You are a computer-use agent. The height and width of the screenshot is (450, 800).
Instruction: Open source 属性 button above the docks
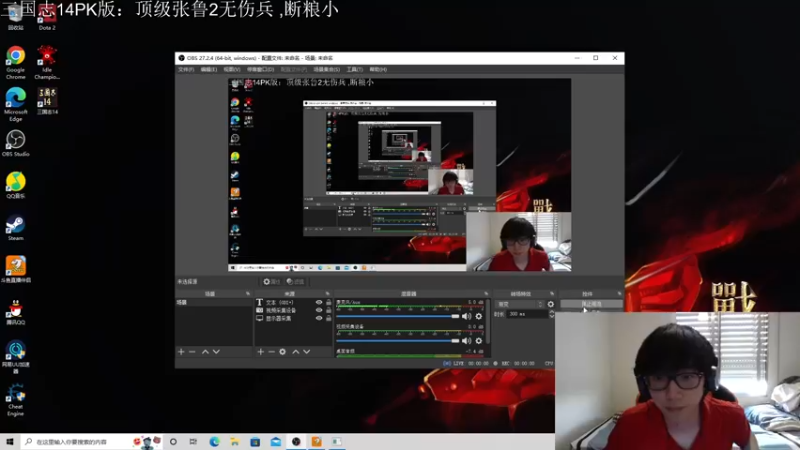click(x=271, y=282)
